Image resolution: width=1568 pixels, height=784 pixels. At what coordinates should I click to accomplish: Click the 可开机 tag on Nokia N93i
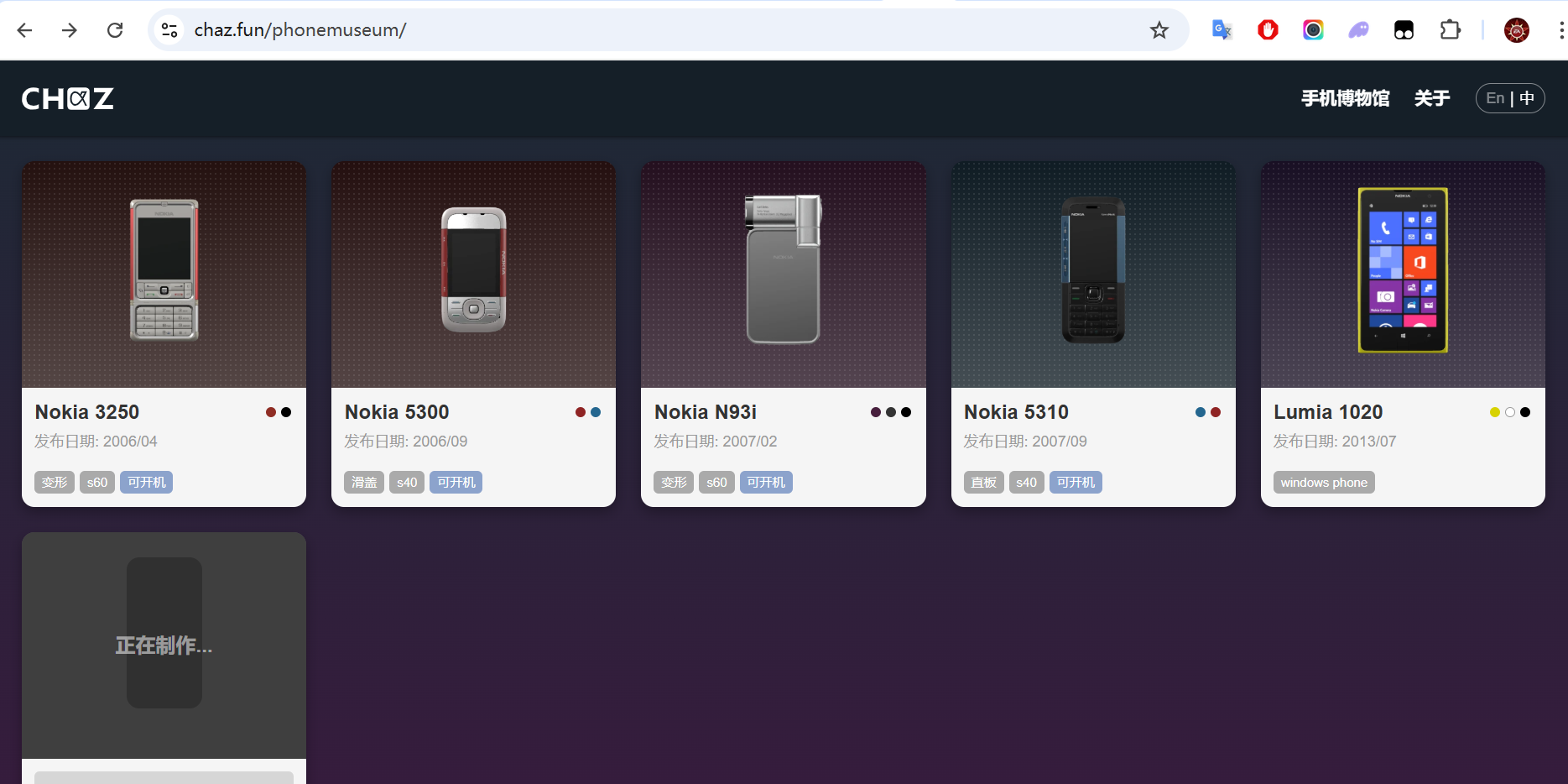click(766, 483)
